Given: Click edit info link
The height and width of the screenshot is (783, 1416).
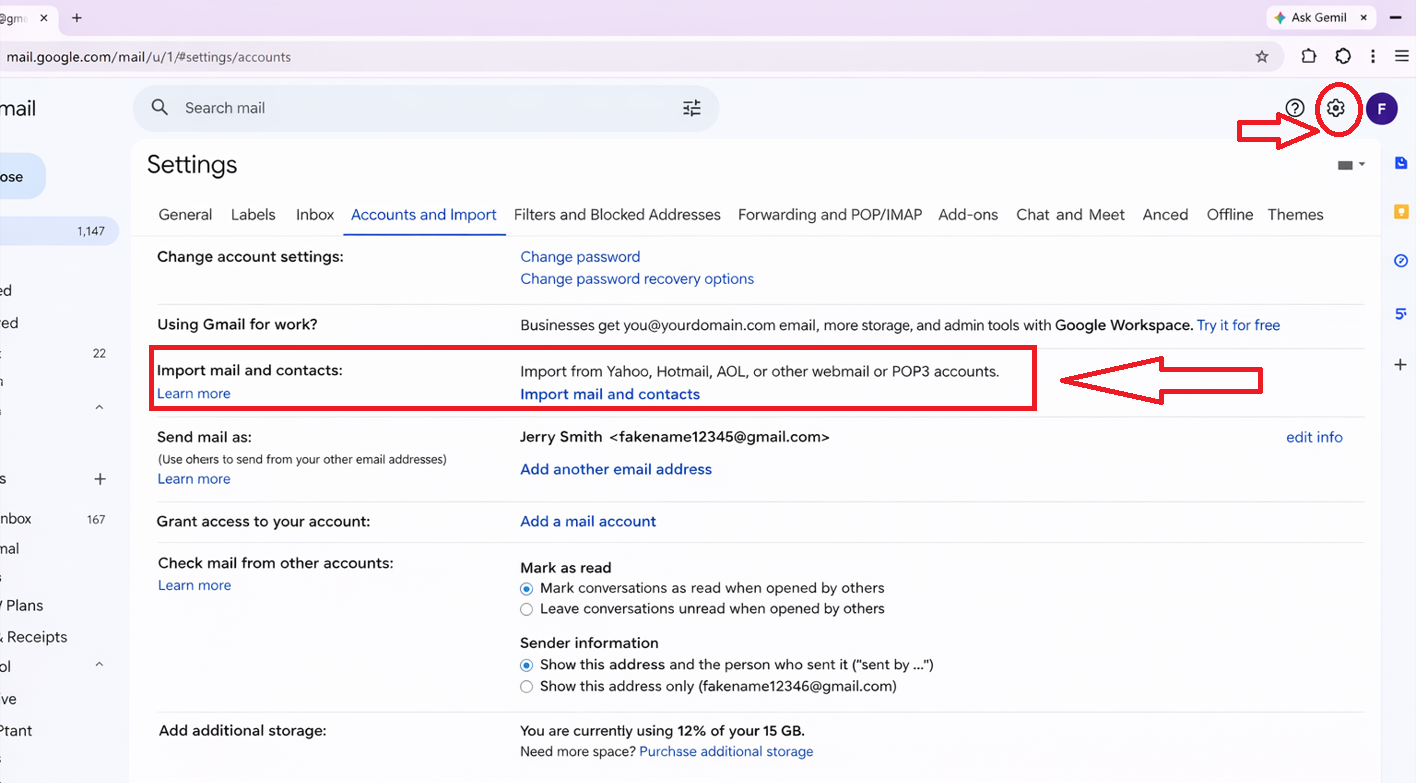Looking at the screenshot, I should [x=1314, y=437].
